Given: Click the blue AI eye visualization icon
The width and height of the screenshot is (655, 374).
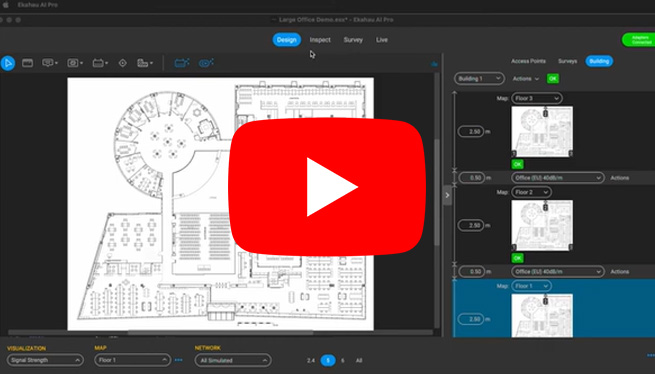Looking at the screenshot, I should 206,63.
